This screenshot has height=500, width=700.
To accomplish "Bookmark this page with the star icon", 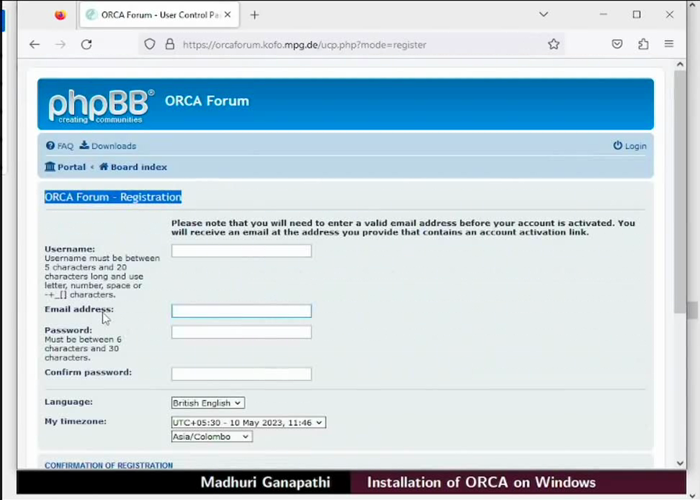I will click(553, 44).
